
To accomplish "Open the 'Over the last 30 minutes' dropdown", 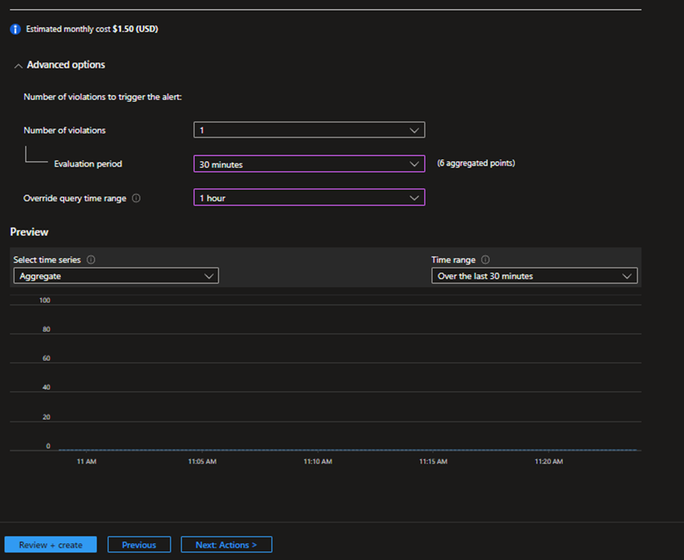I will point(534,276).
